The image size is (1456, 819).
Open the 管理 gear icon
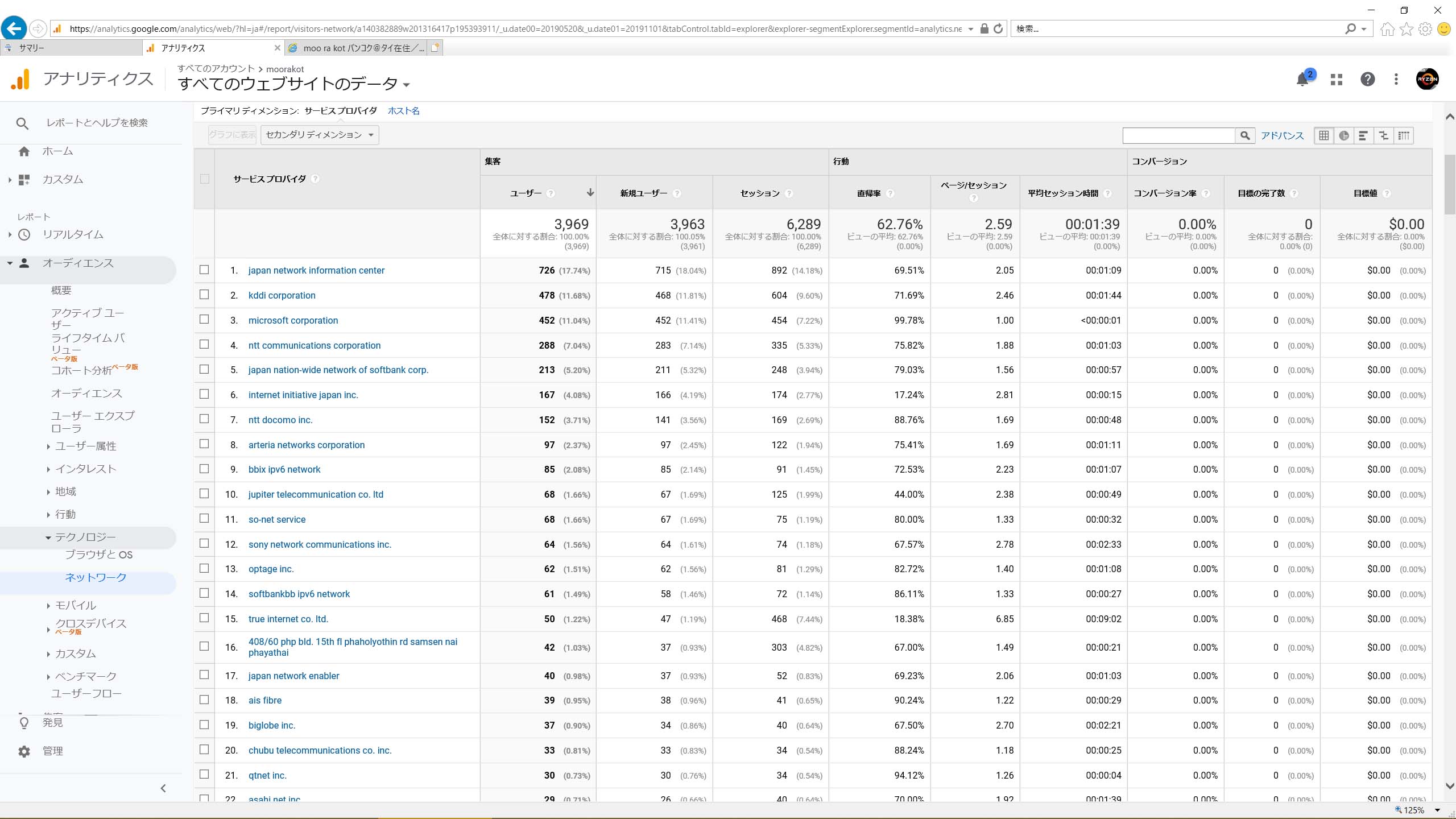pyautogui.click(x=24, y=751)
